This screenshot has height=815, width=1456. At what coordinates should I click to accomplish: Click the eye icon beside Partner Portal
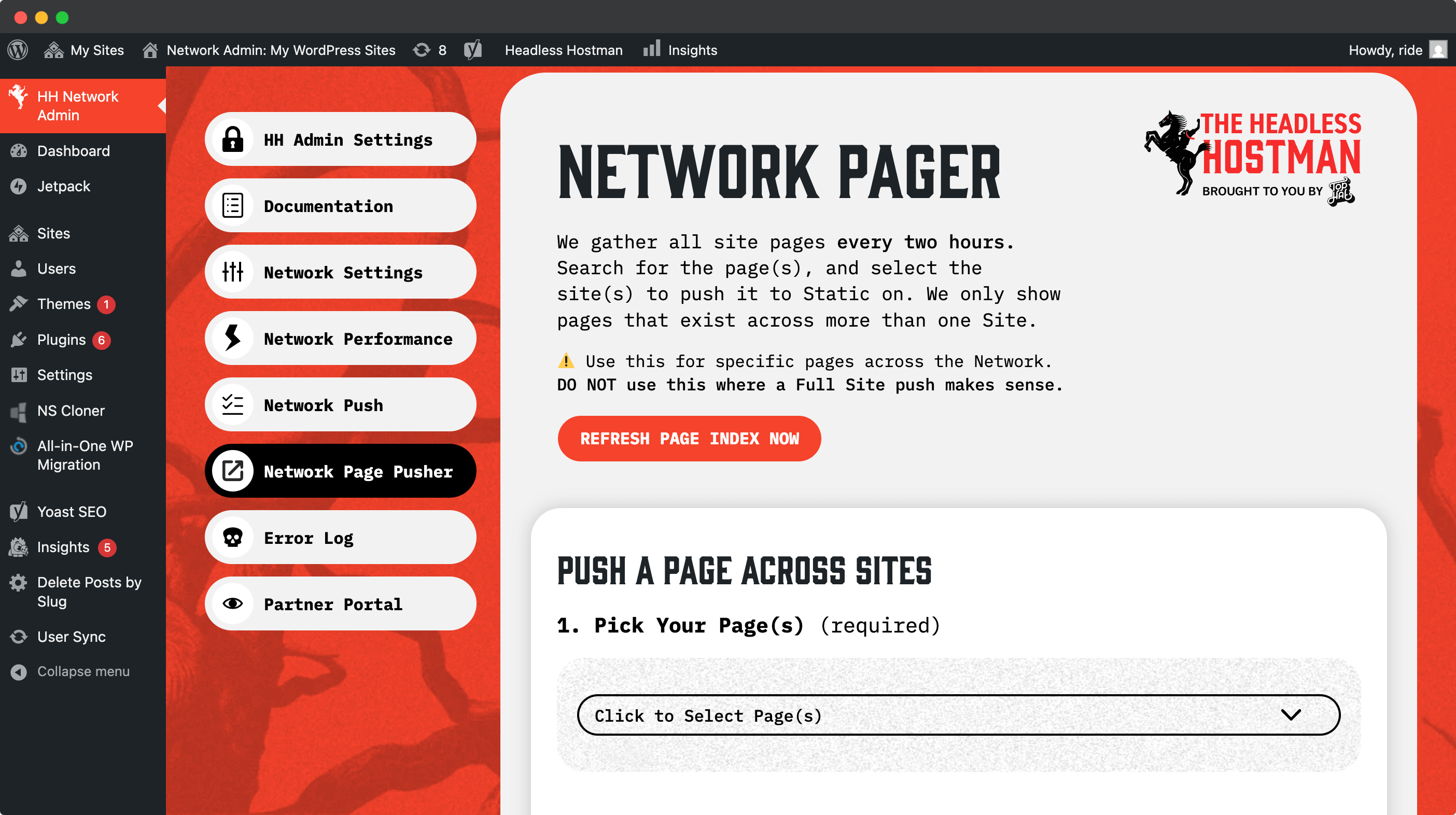[x=232, y=603]
